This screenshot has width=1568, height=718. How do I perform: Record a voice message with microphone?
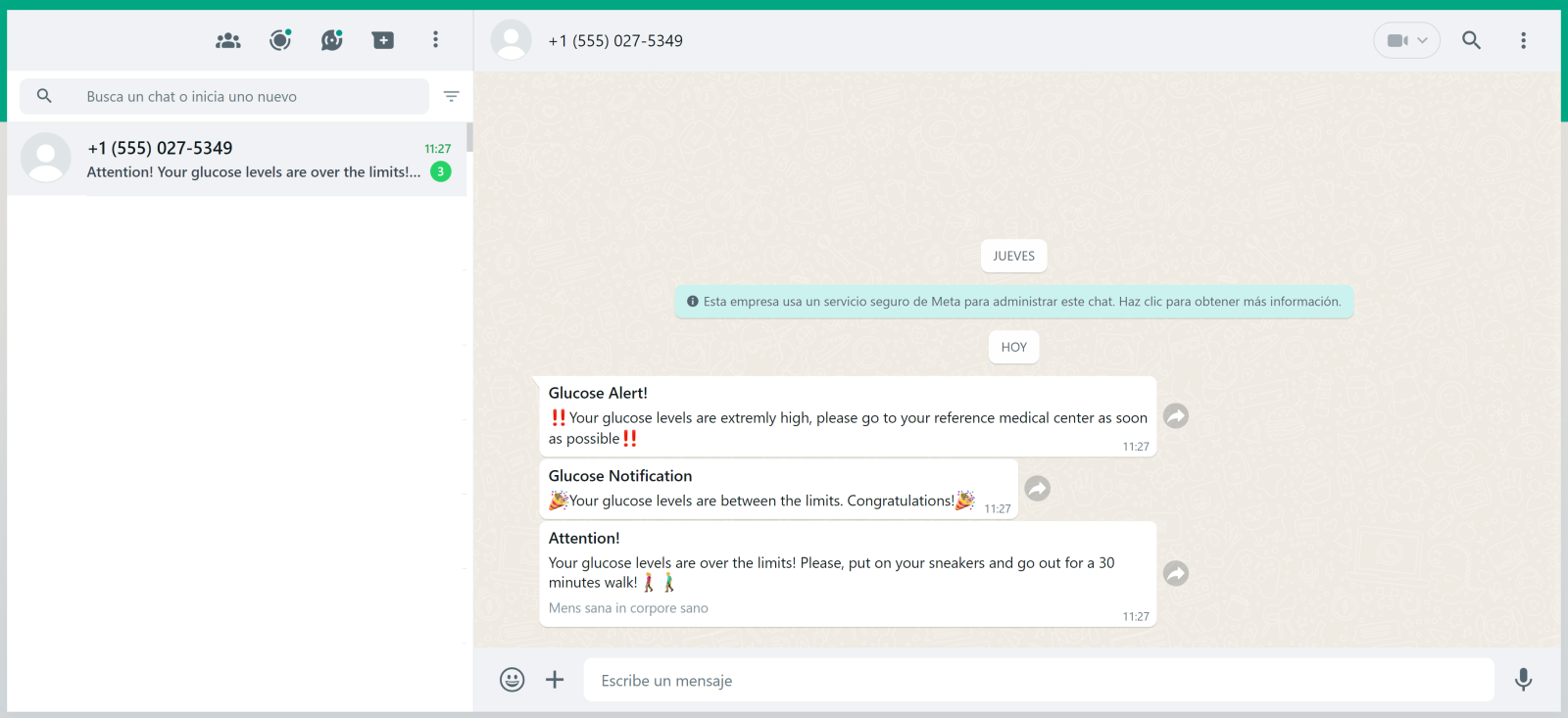1523,680
